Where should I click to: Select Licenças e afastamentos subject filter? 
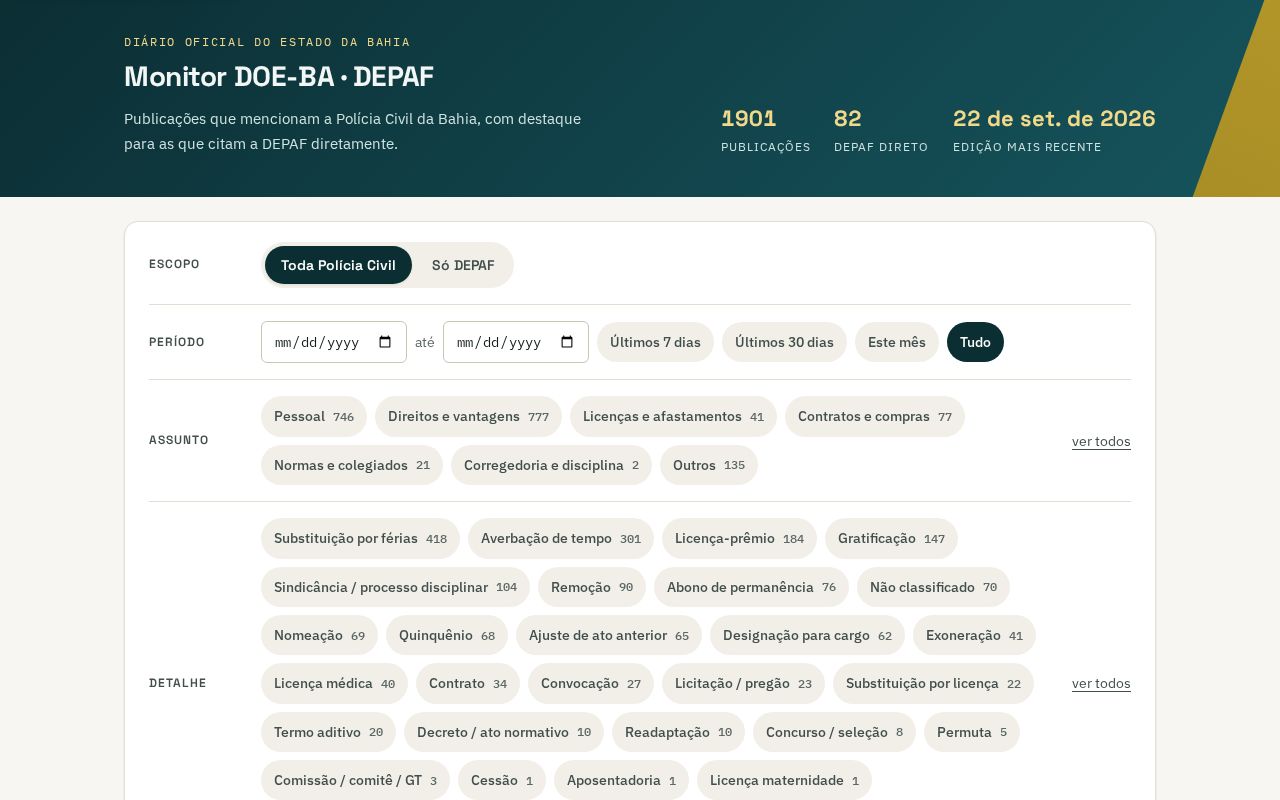coord(673,416)
